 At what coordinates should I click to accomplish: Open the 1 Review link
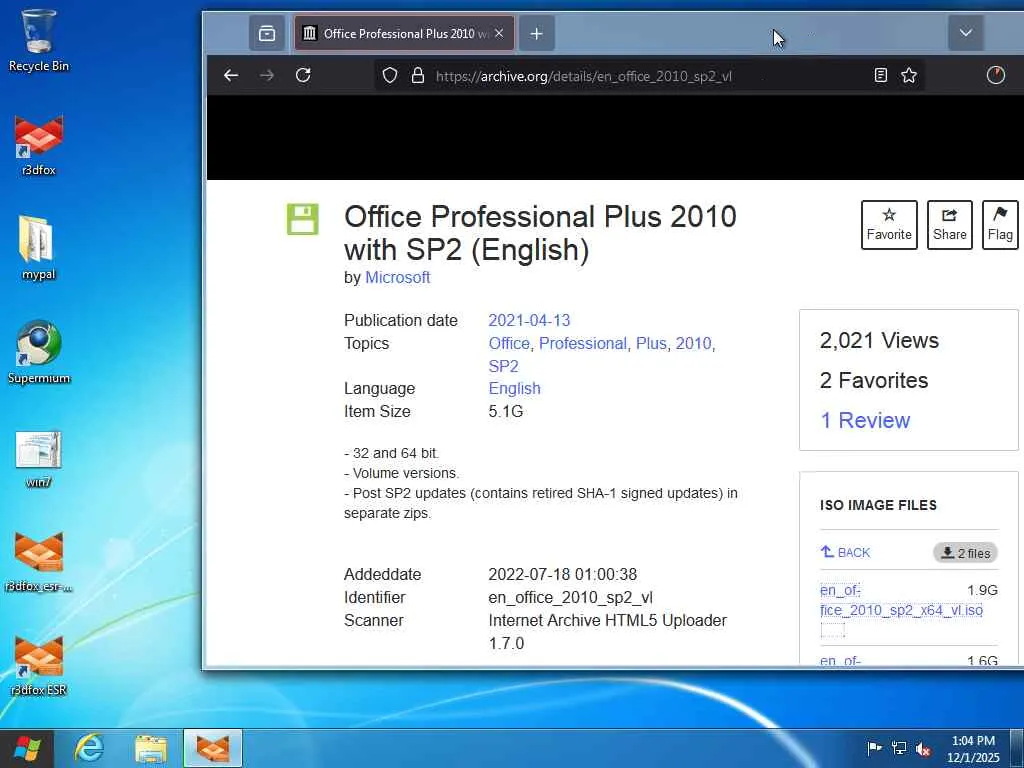pos(865,421)
